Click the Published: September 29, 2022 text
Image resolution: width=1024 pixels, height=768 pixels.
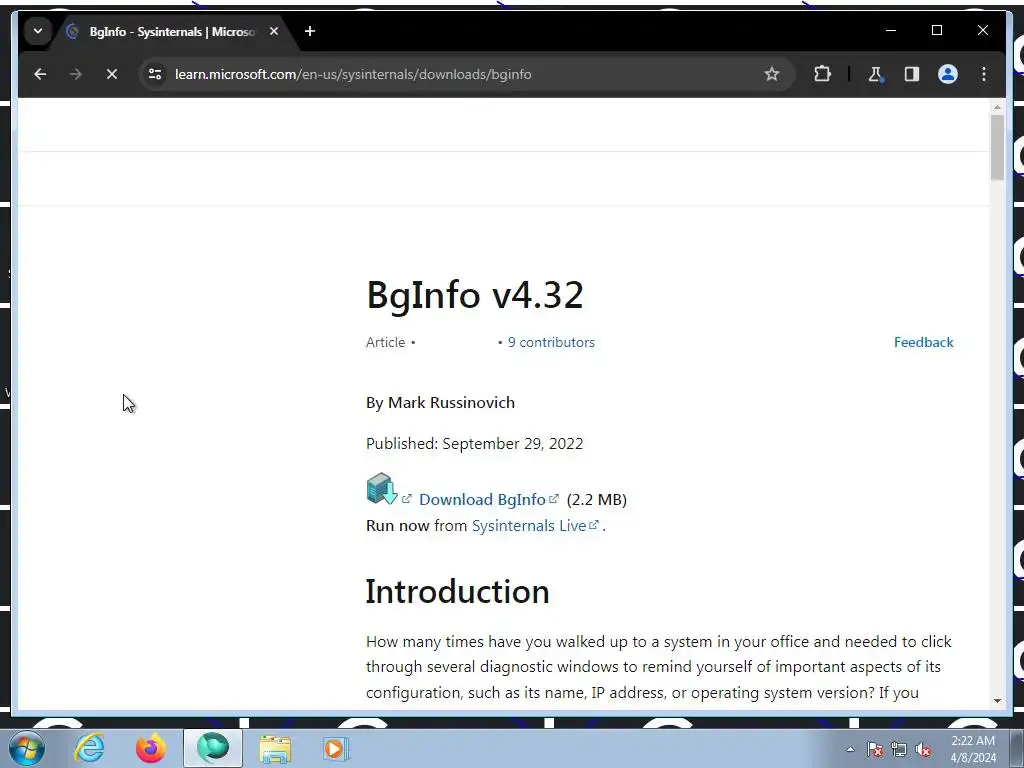pos(474,443)
